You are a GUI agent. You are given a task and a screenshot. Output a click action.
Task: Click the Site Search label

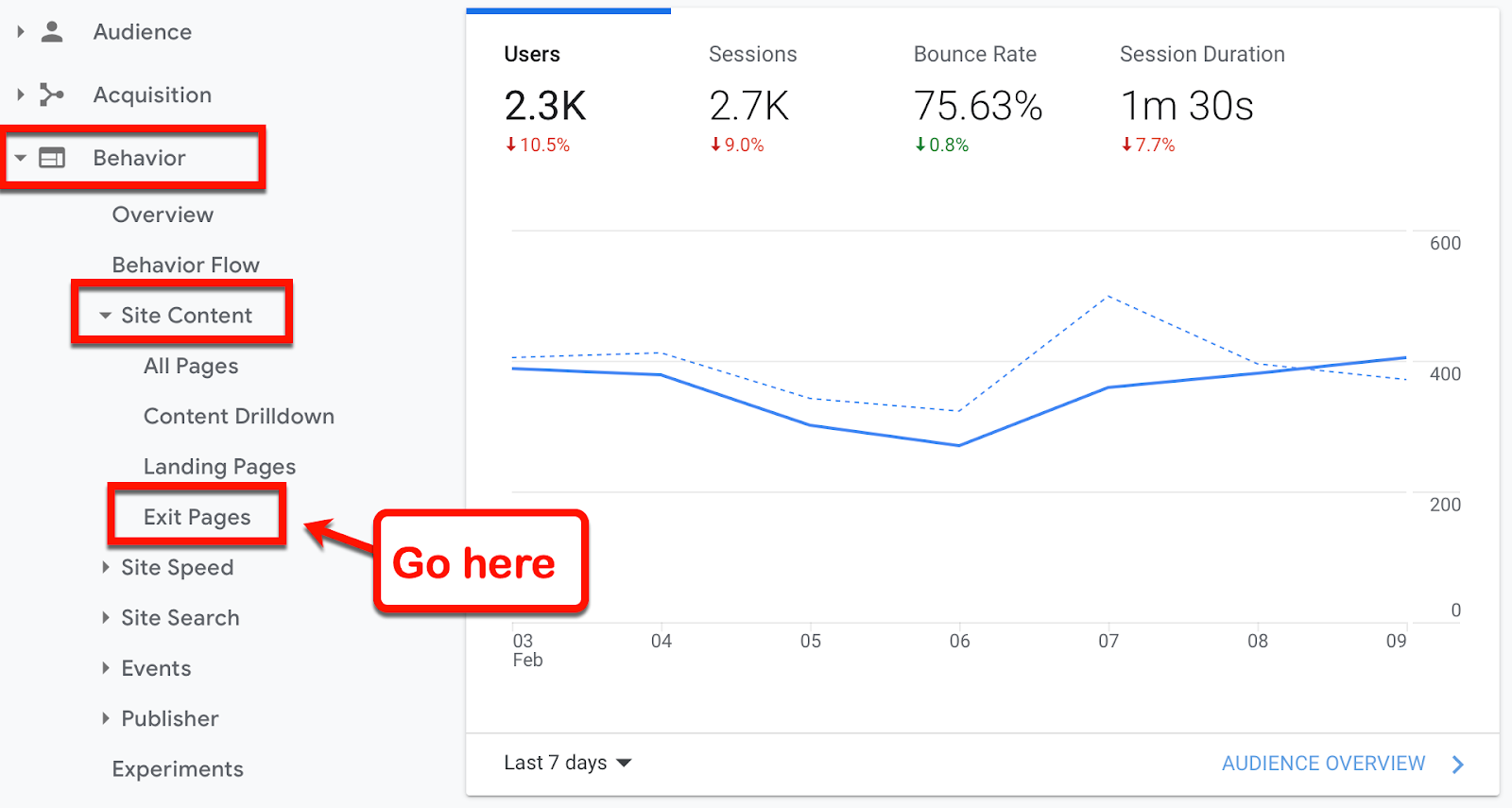pyautogui.click(x=180, y=618)
